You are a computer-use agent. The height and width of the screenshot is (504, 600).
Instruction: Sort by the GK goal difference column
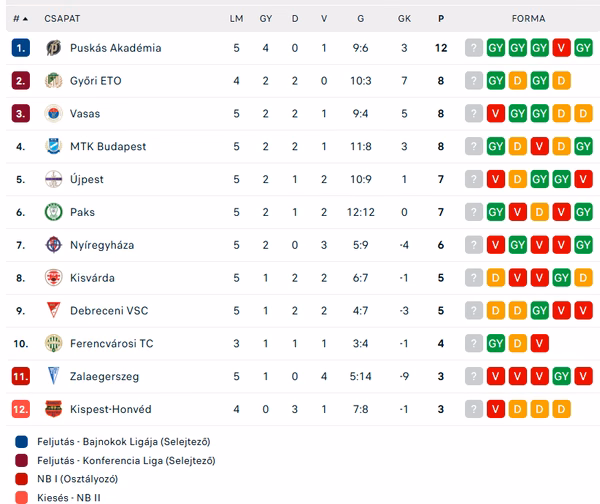click(404, 18)
